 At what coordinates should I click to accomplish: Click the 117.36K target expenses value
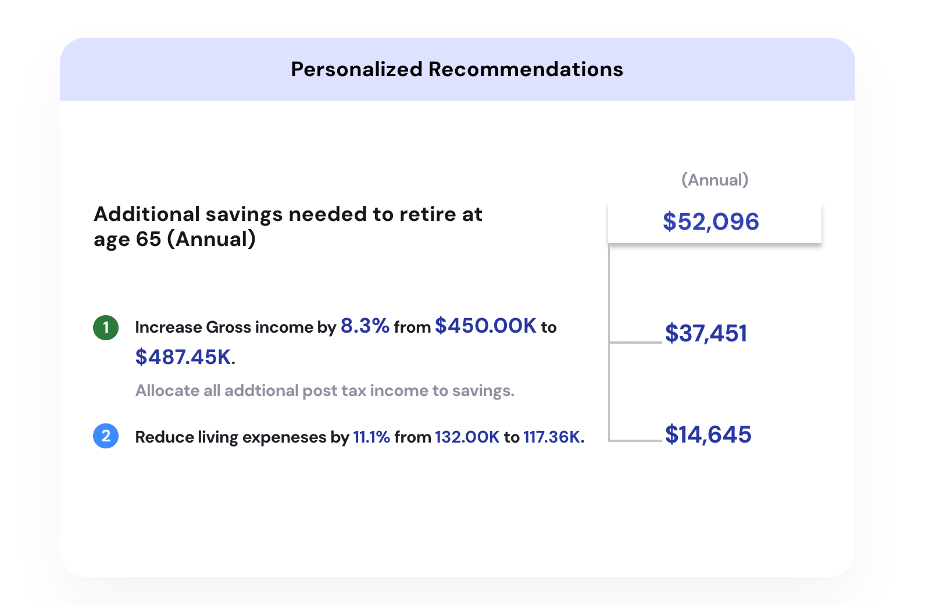pos(551,438)
